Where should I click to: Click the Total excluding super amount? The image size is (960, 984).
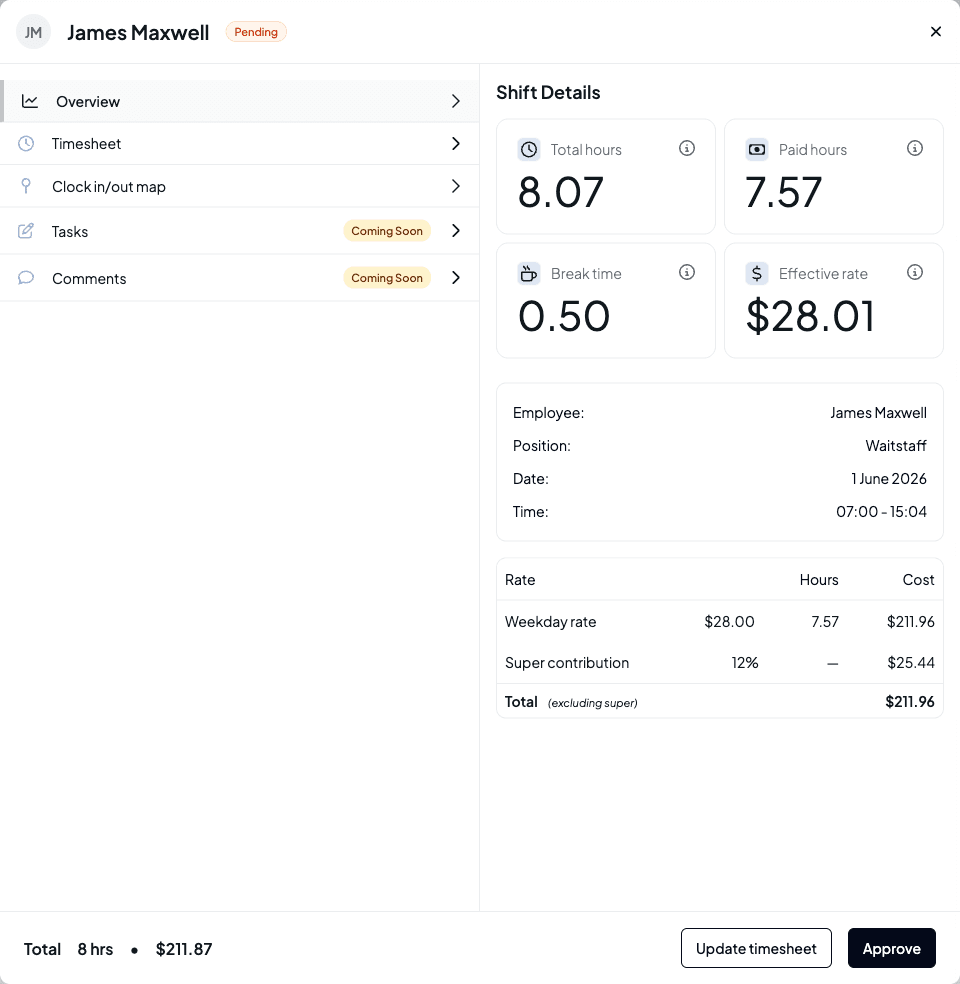point(910,702)
